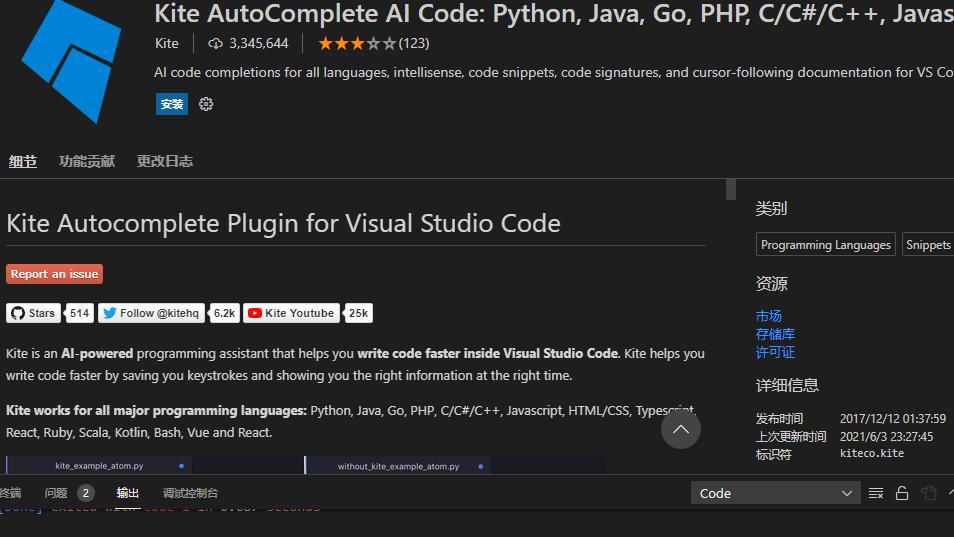954x537 pixels.
Task: Clear output with the clear-list icon
Action: click(x=876, y=493)
